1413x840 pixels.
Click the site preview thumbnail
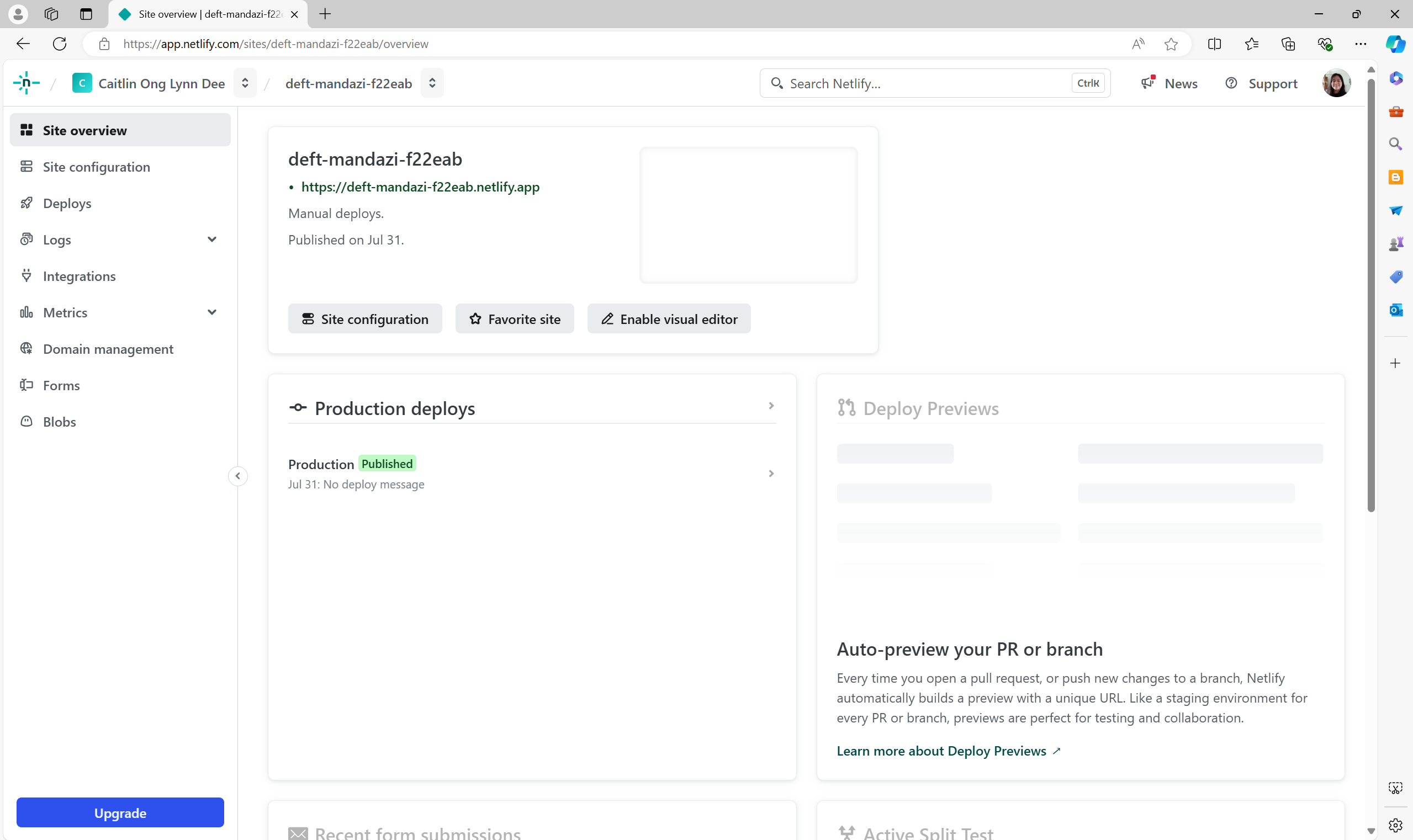click(748, 215)
